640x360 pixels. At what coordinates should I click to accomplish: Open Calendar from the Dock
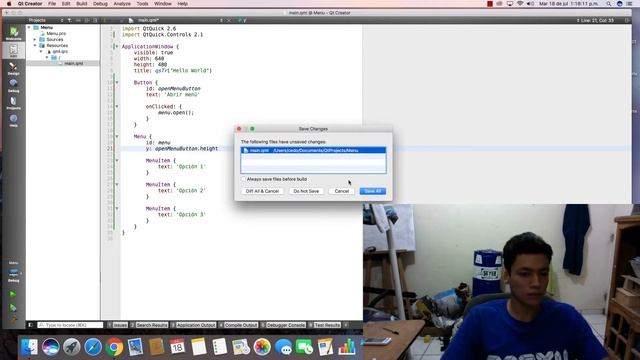(x=178, y=347)
